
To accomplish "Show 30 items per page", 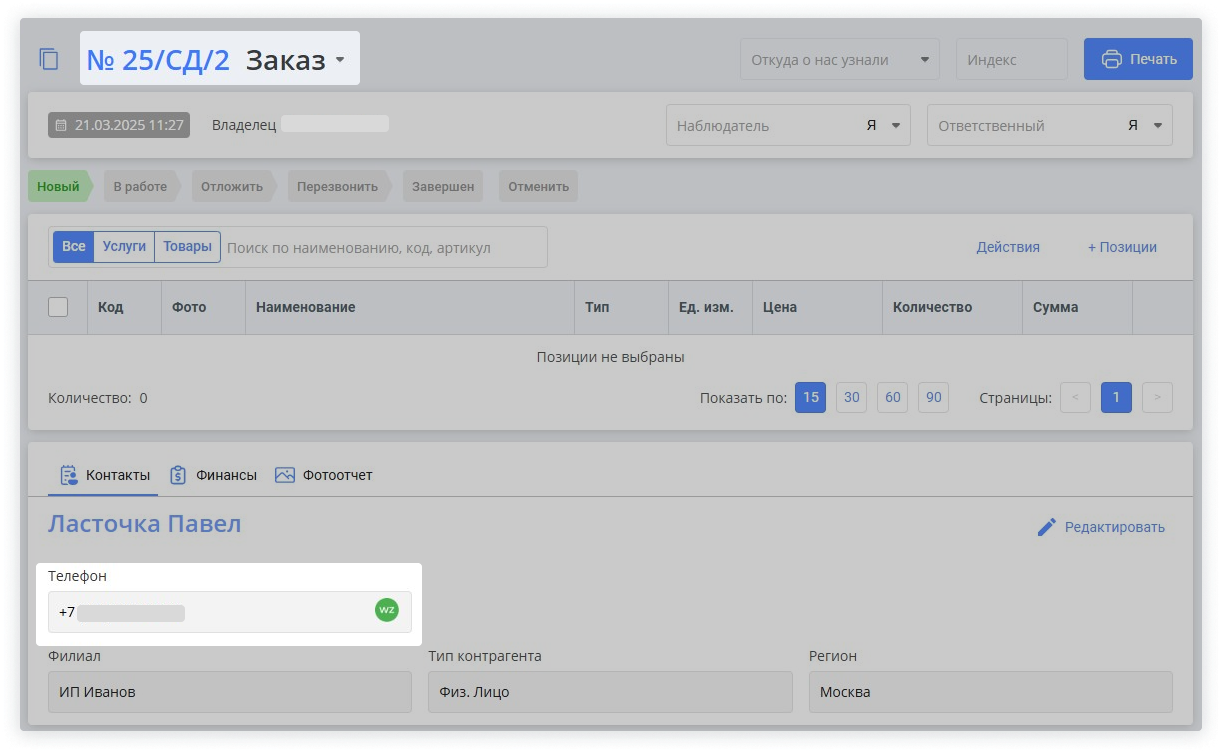I will [851, 397].
